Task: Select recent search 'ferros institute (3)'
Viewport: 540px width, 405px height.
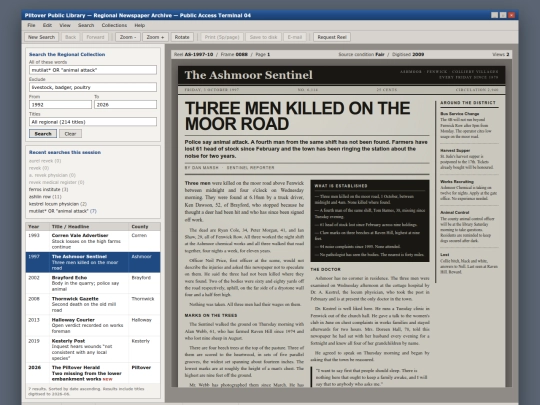Action: (49, 189)
